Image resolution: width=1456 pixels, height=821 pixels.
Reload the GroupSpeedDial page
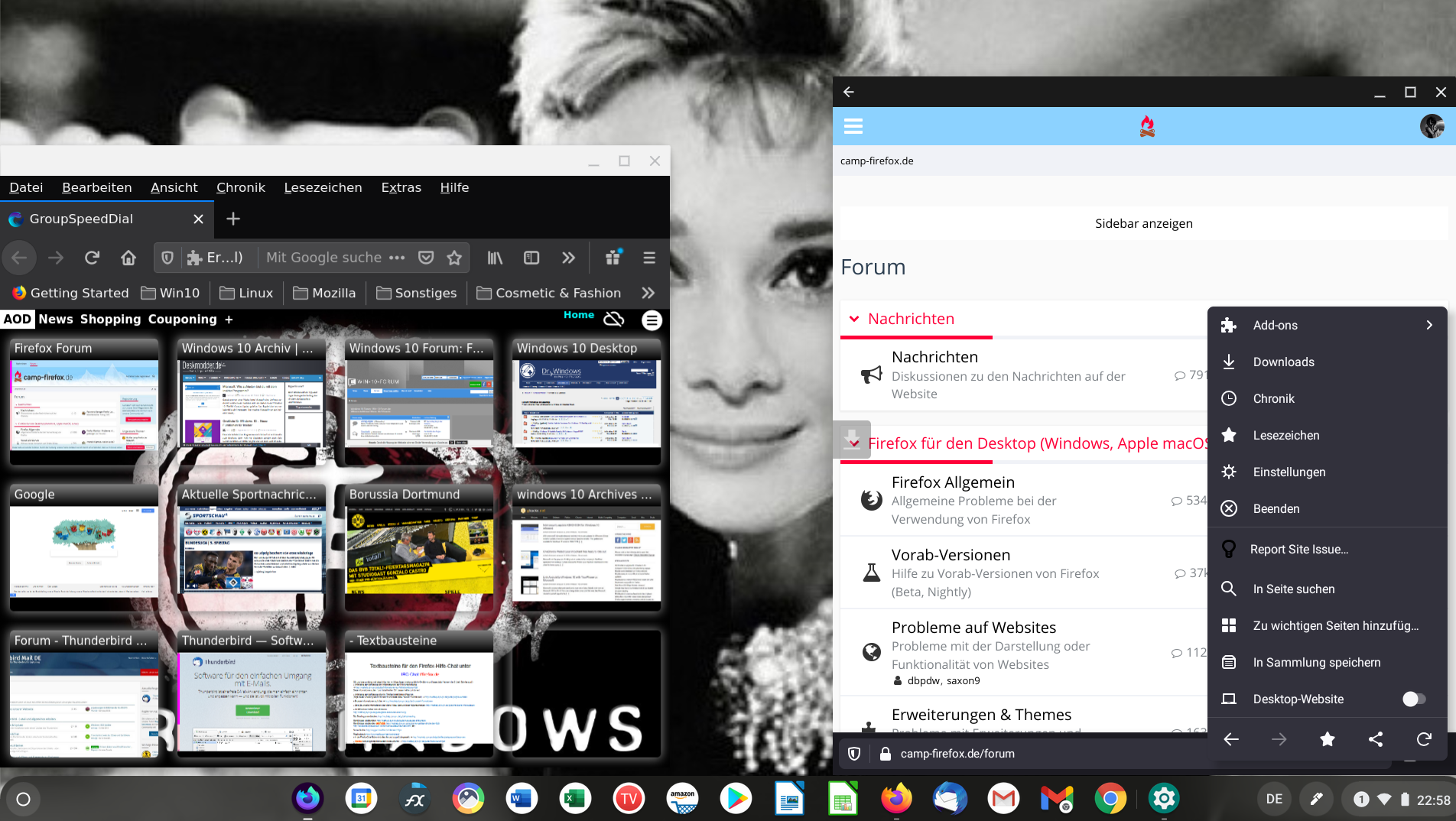(x=92, y=258)
